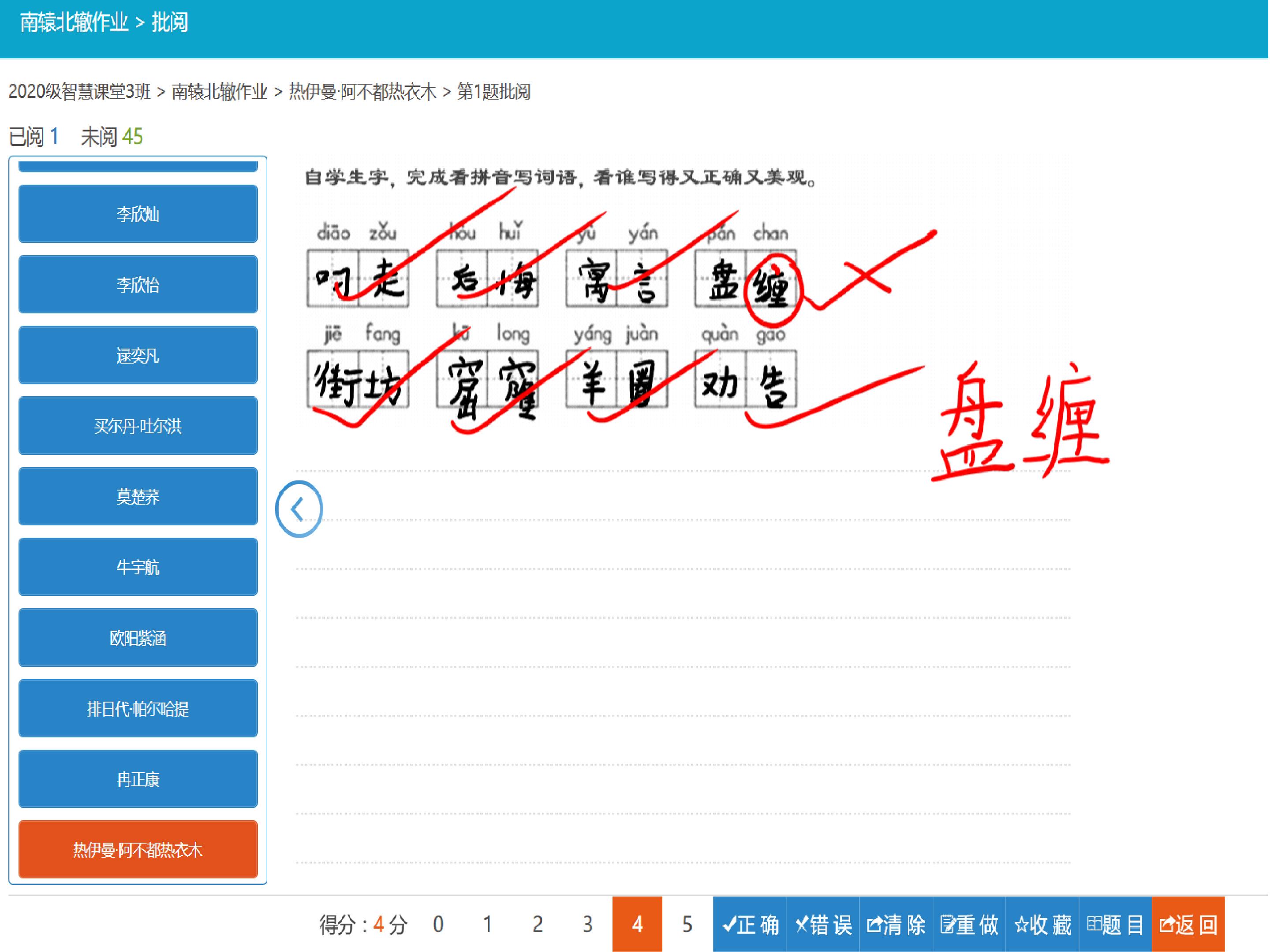Image resolution: width=1270 pixels, height=952 pixels.
Task: Open student 李欣怡's submission
Action: click(138, 285)
